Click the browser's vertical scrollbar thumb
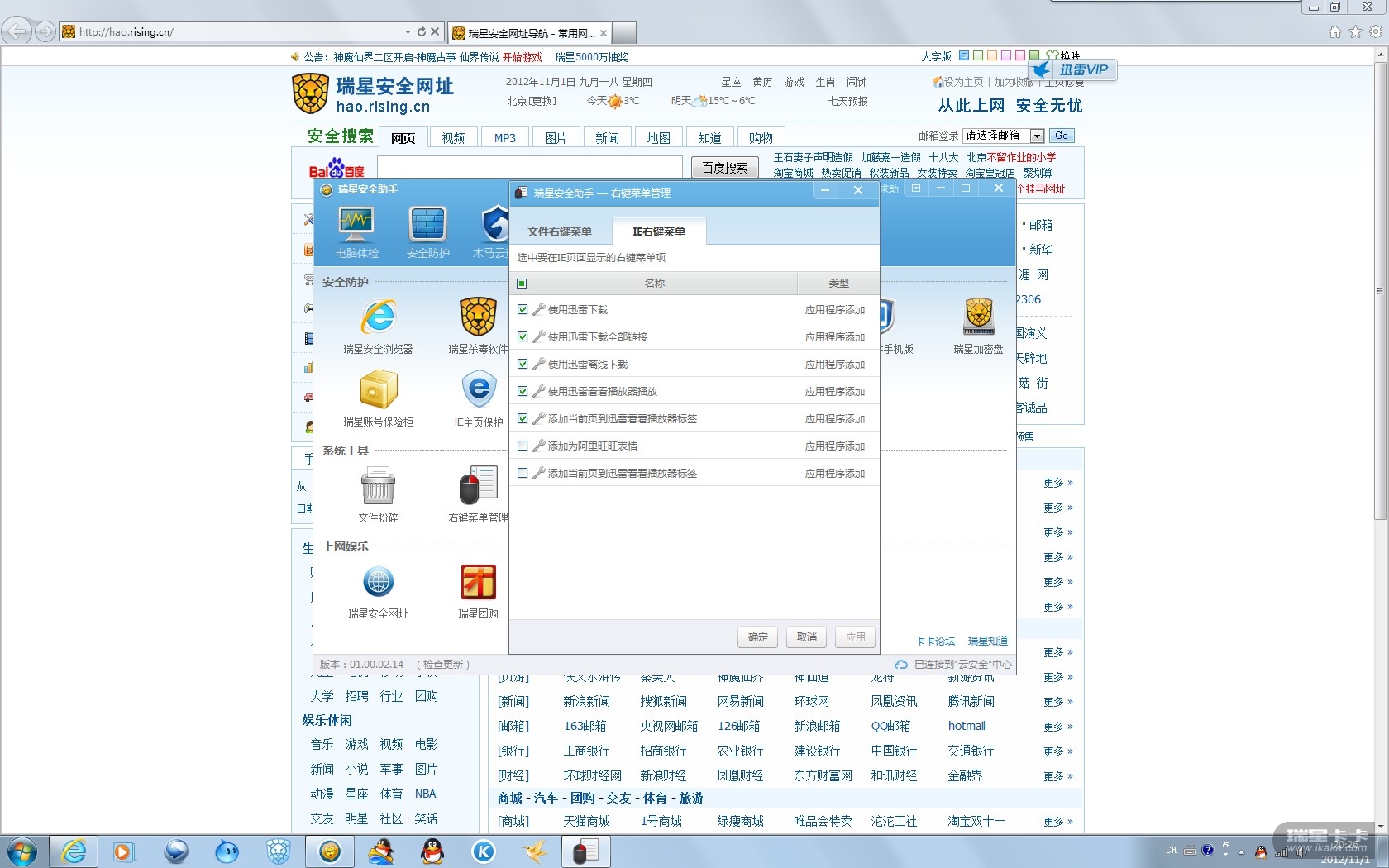 (x=1380, y=289)
